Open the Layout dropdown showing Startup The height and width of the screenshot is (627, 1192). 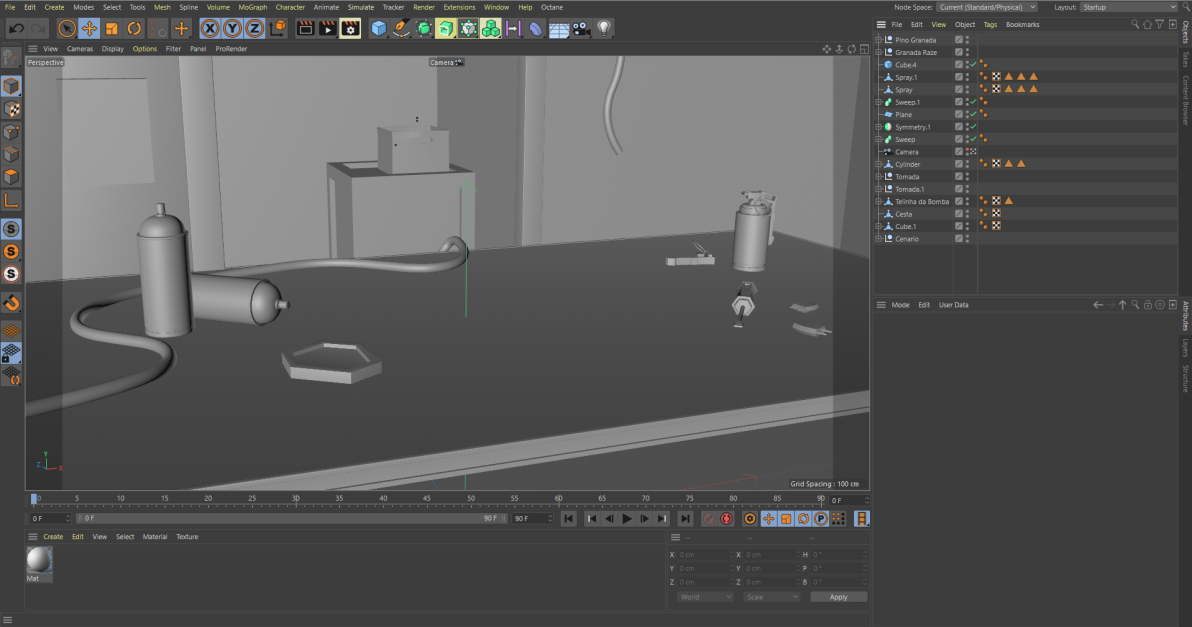[x=1130, y=7]
